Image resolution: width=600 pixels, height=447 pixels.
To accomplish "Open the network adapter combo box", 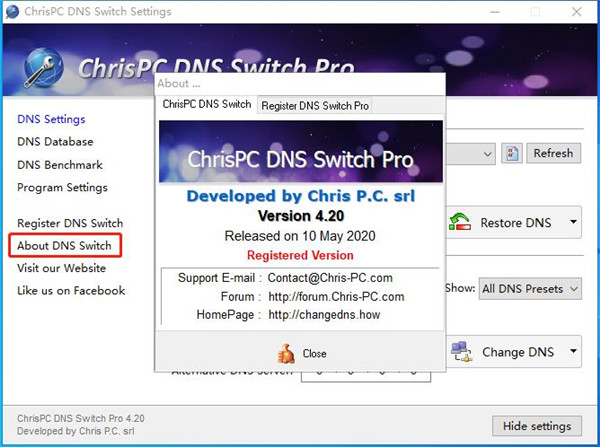I will [x=470, y=153].
